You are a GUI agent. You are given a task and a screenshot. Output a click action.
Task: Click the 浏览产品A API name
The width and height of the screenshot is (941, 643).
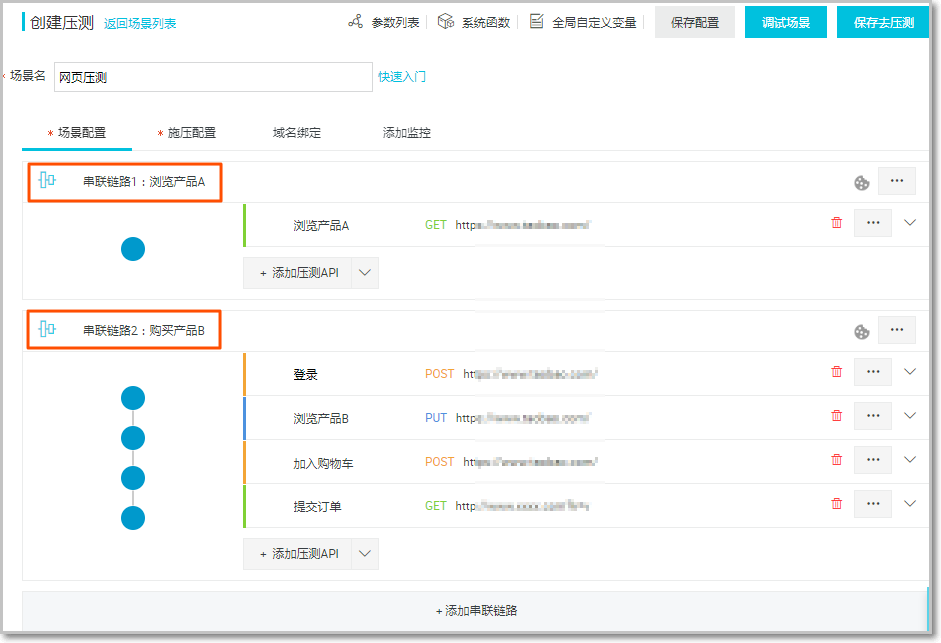321,225
